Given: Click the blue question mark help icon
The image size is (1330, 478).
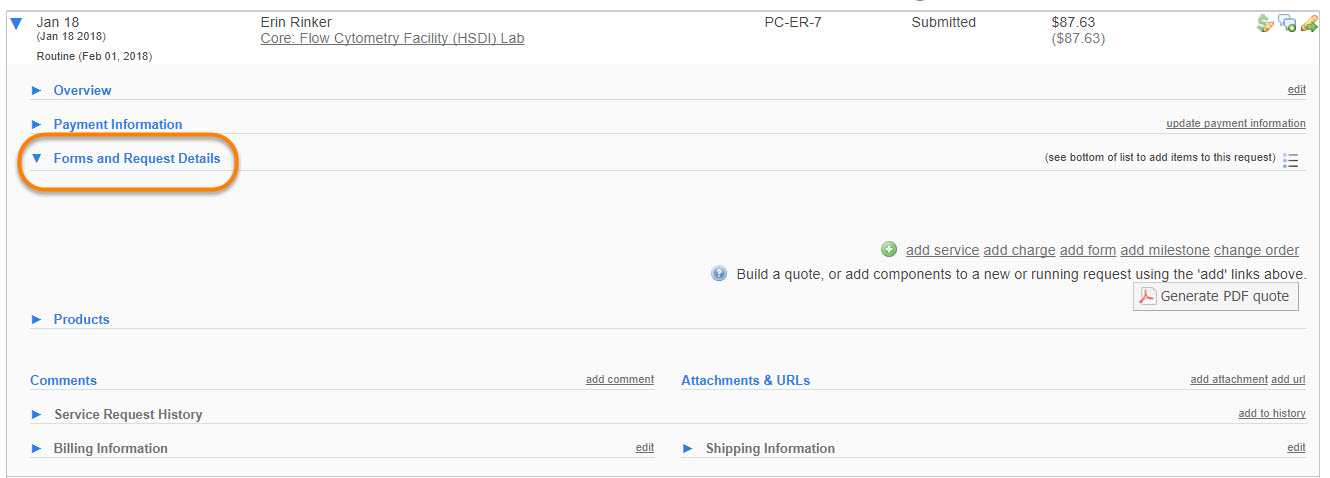Looking at the screenshot, I should pyautogui.click(x=719, y=273).
